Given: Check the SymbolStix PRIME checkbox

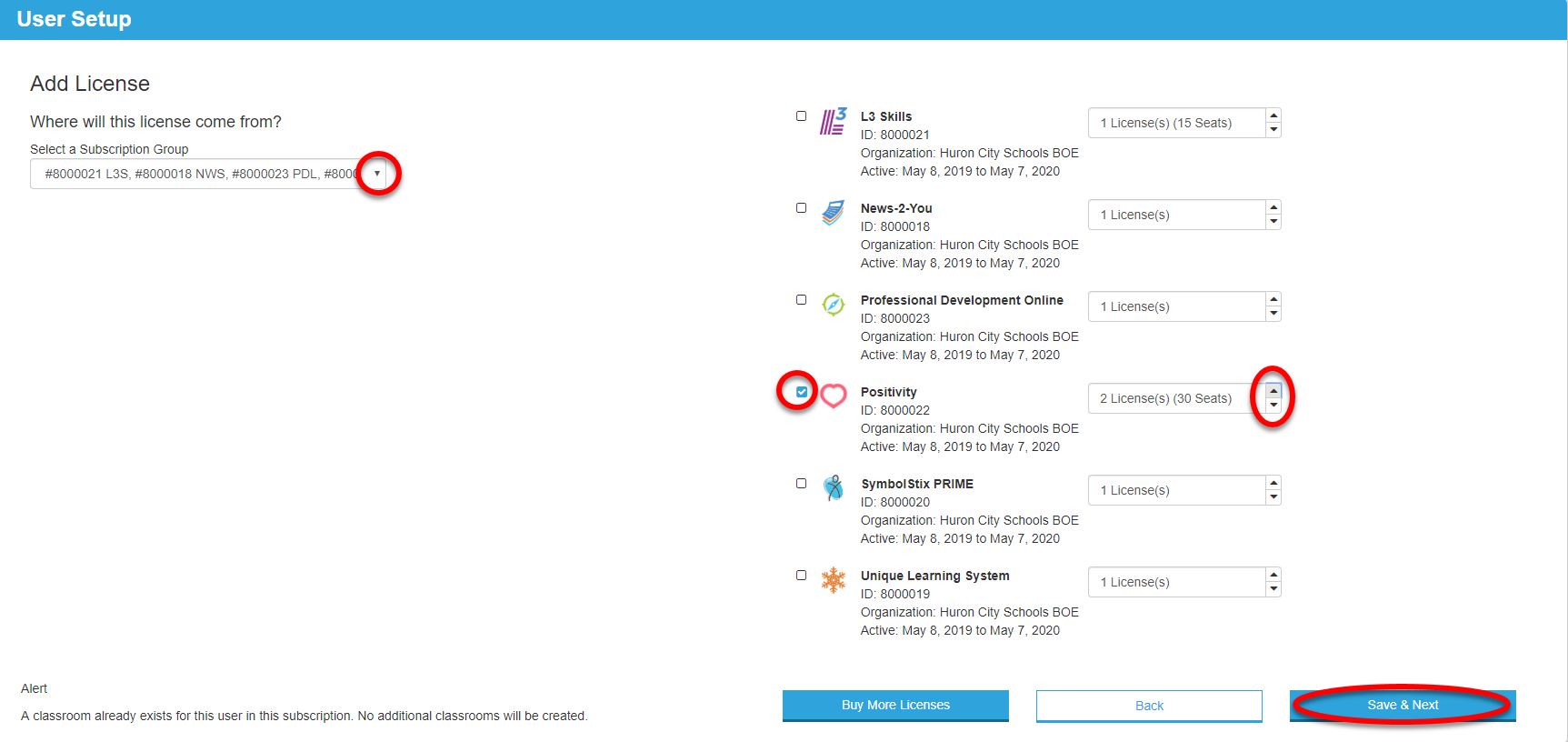Looking at the screenshot, I should click(801, 484).
